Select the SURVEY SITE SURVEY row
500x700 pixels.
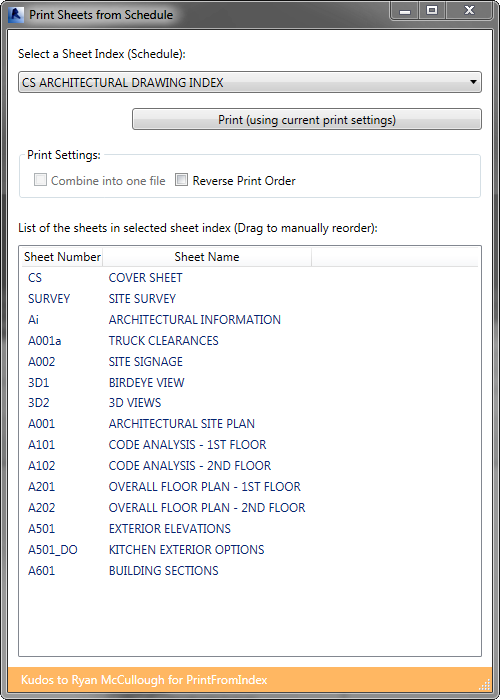(250, 299)
